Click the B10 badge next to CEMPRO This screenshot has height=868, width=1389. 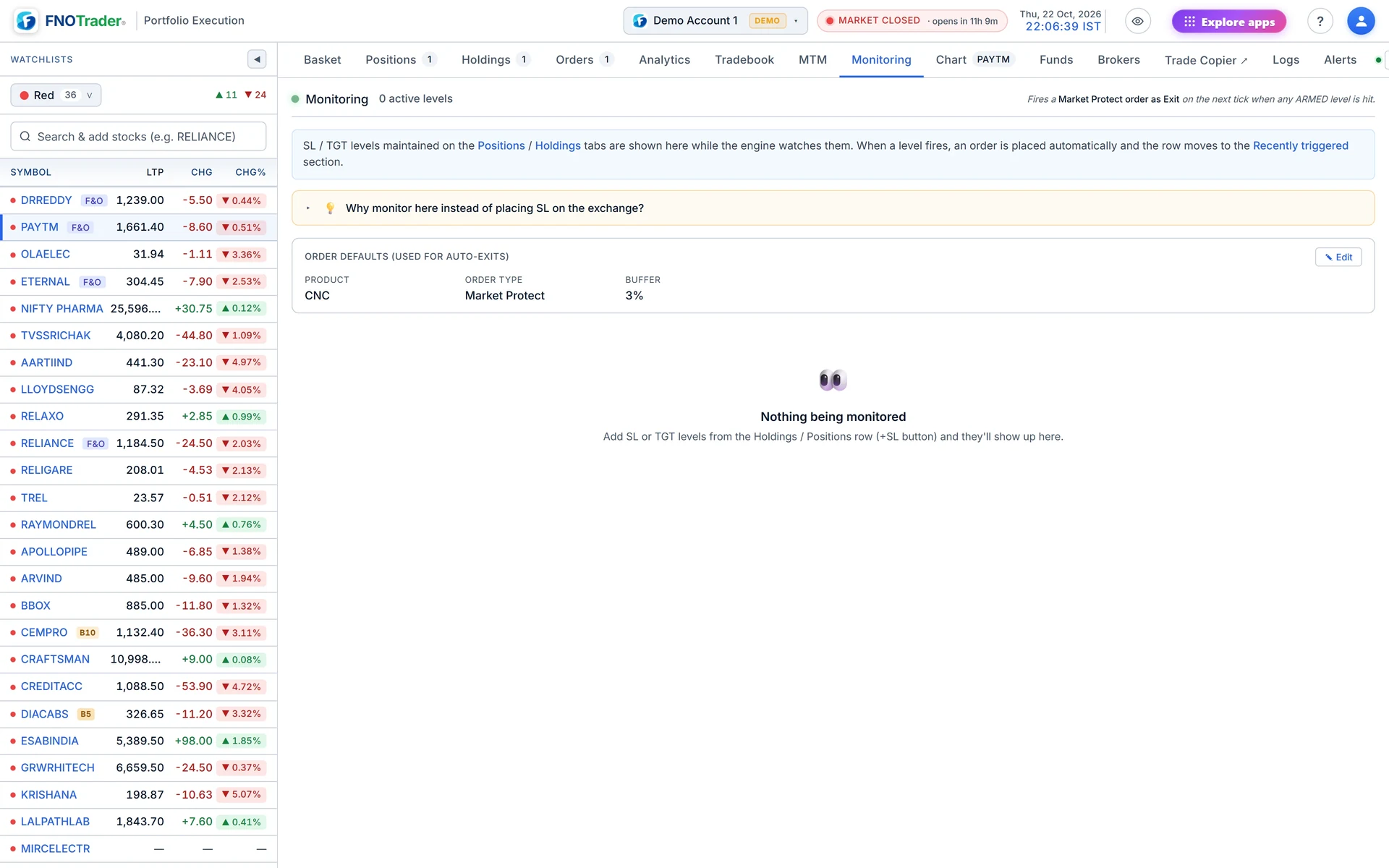[x=88, y=633]
